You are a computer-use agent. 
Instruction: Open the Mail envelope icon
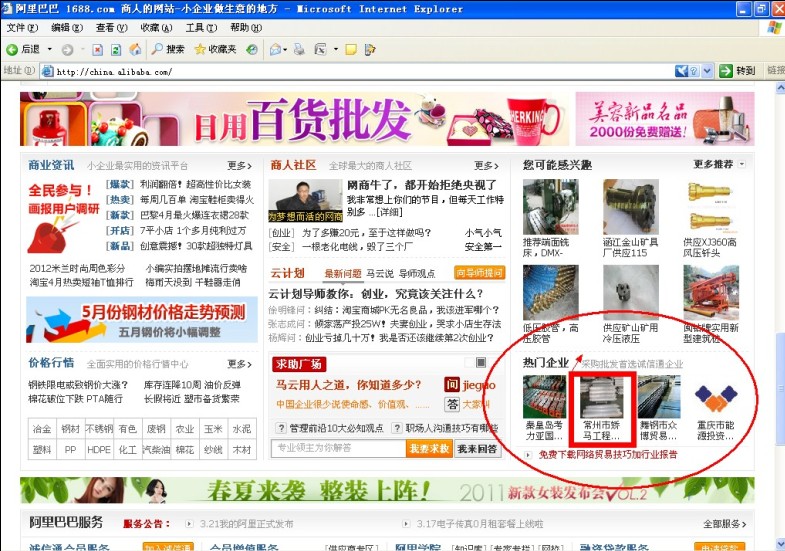point(275,49)
